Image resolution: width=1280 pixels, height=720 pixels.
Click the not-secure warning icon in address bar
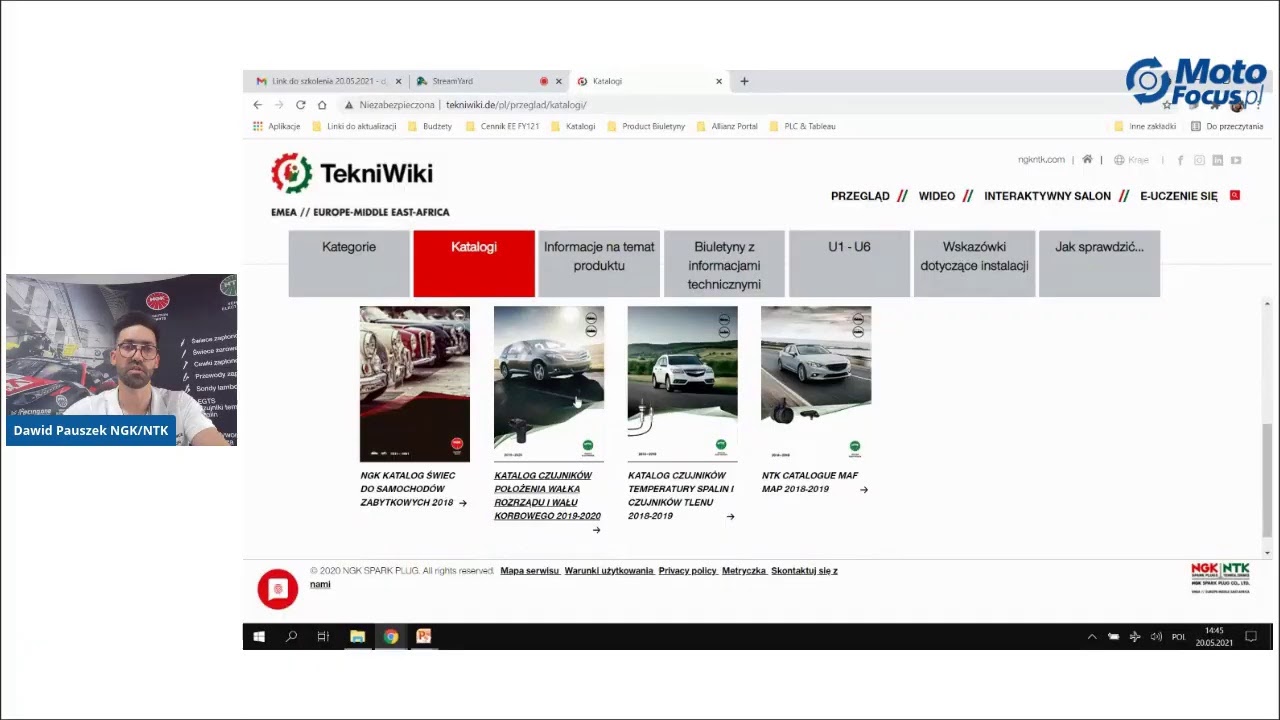[x=349, y=104]
